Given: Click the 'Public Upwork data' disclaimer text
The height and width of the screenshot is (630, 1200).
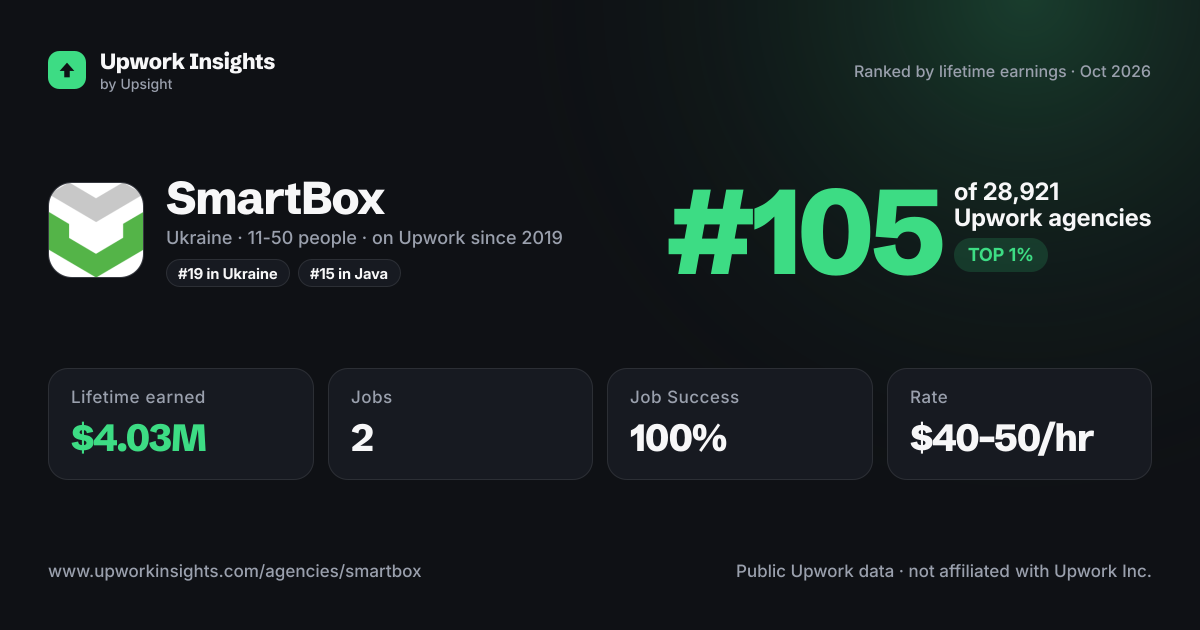Looking at the screenshot, I should pos(944,572).
